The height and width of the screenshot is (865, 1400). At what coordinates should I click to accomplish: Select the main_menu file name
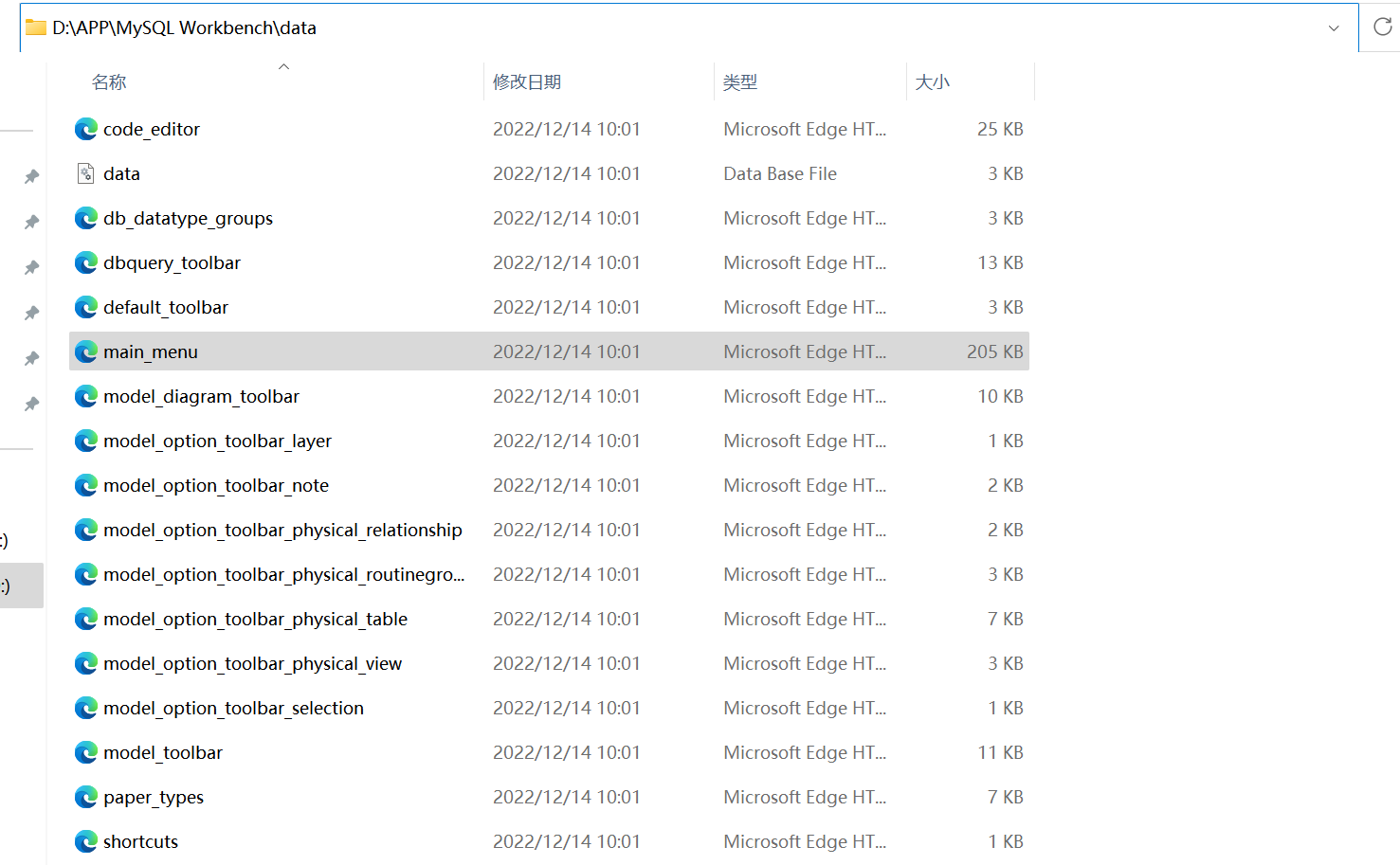point(151,351)
